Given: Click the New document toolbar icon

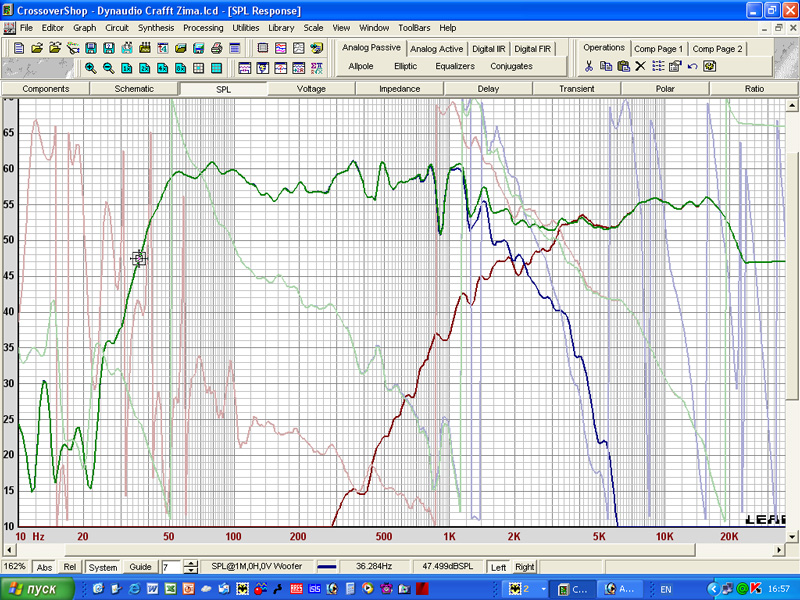Looking at the screenshot, I should [19, 48].
